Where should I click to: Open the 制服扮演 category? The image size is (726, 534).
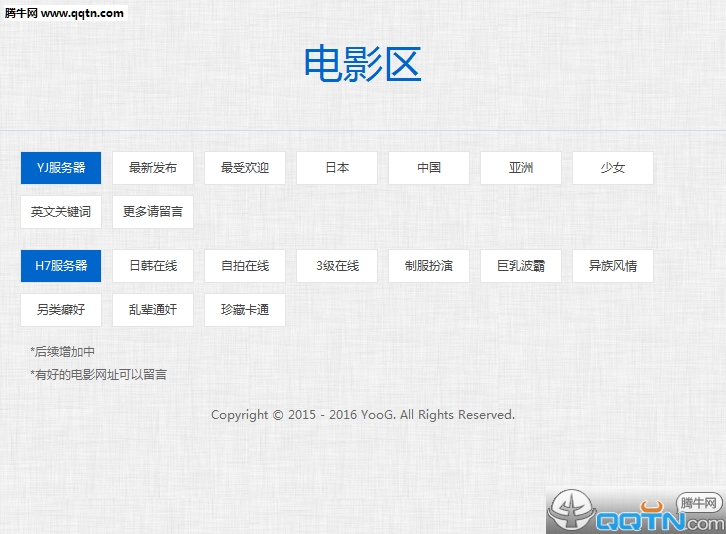click(429, 266)
